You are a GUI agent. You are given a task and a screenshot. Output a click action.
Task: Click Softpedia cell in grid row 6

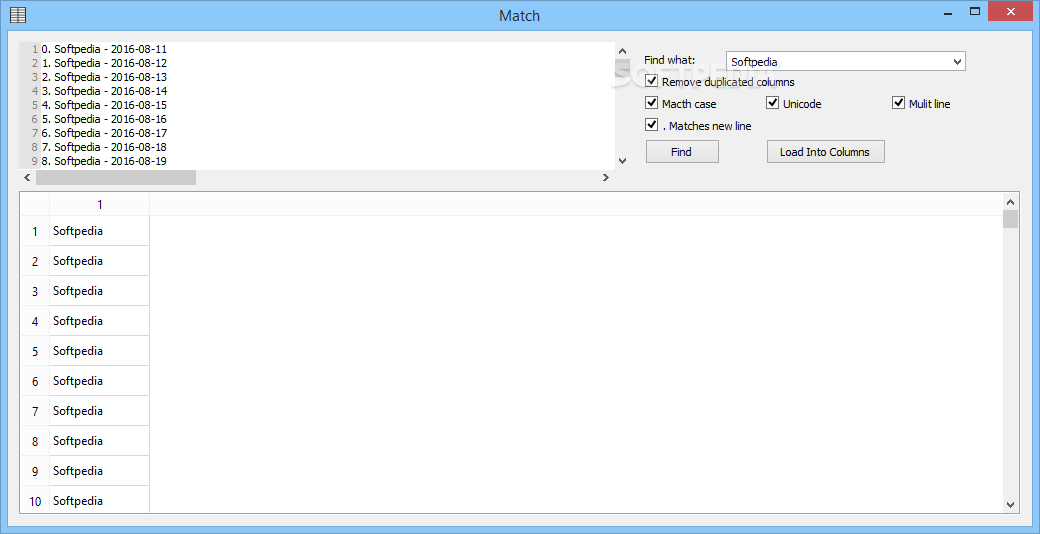[99, 381]
